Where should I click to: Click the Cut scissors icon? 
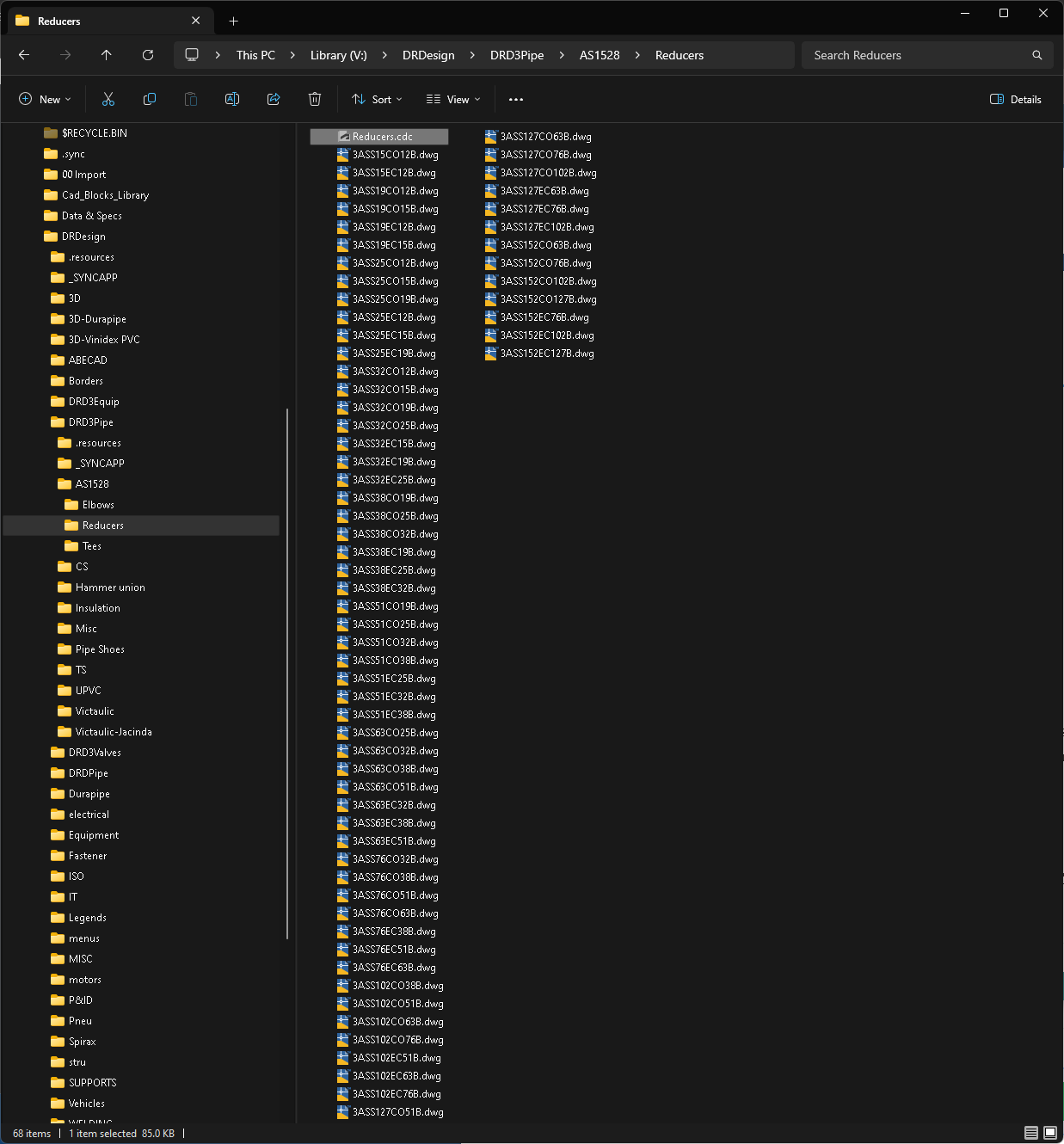108,100
